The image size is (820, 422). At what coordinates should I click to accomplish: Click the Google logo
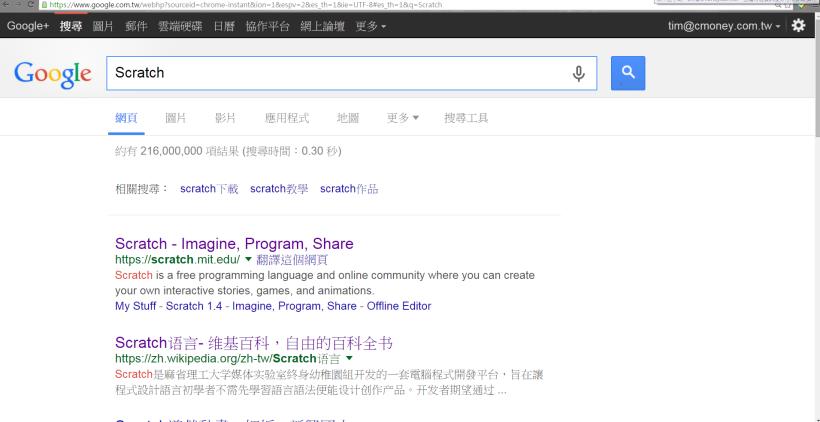tap(52, 75)
